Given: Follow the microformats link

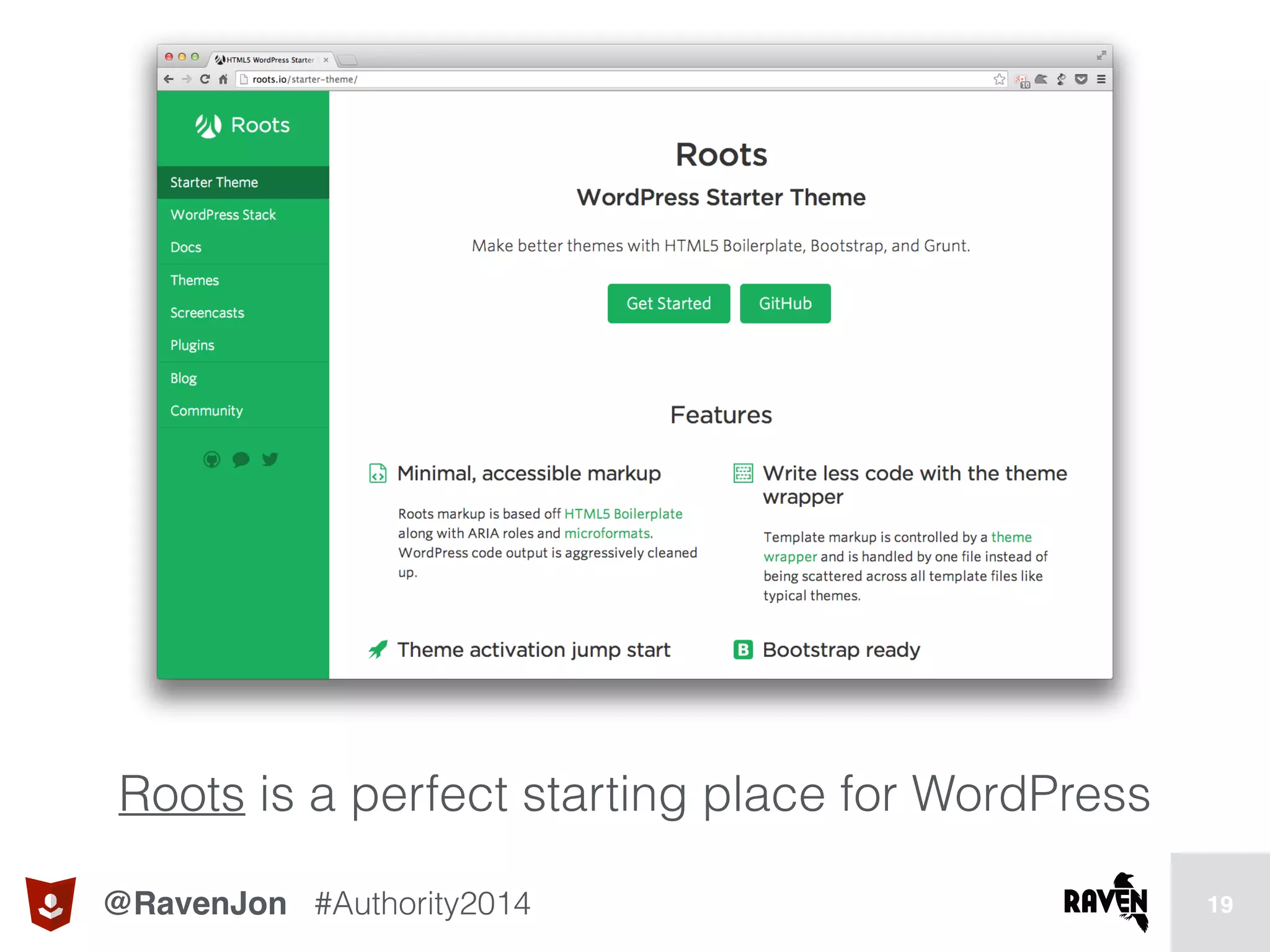Looking at the screenshot, I should [608, 534].
